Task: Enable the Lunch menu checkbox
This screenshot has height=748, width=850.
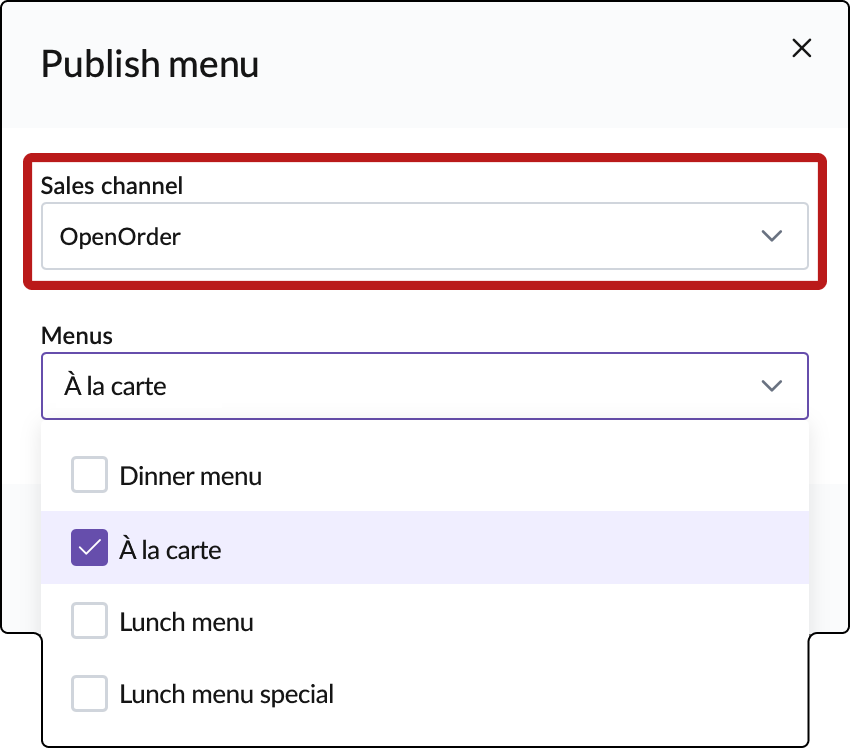Action: 89,622
